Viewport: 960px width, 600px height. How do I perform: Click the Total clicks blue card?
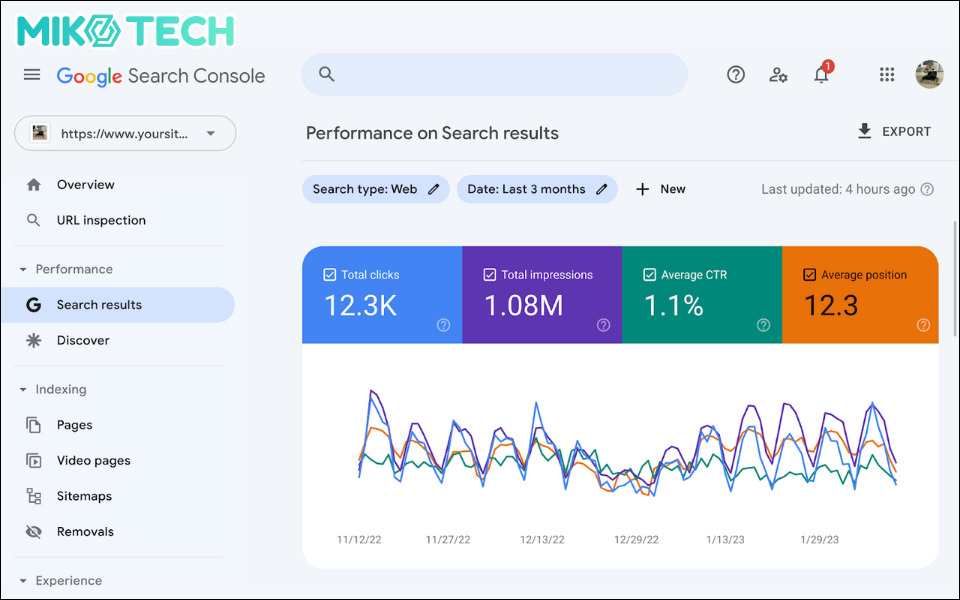(382, 294)
